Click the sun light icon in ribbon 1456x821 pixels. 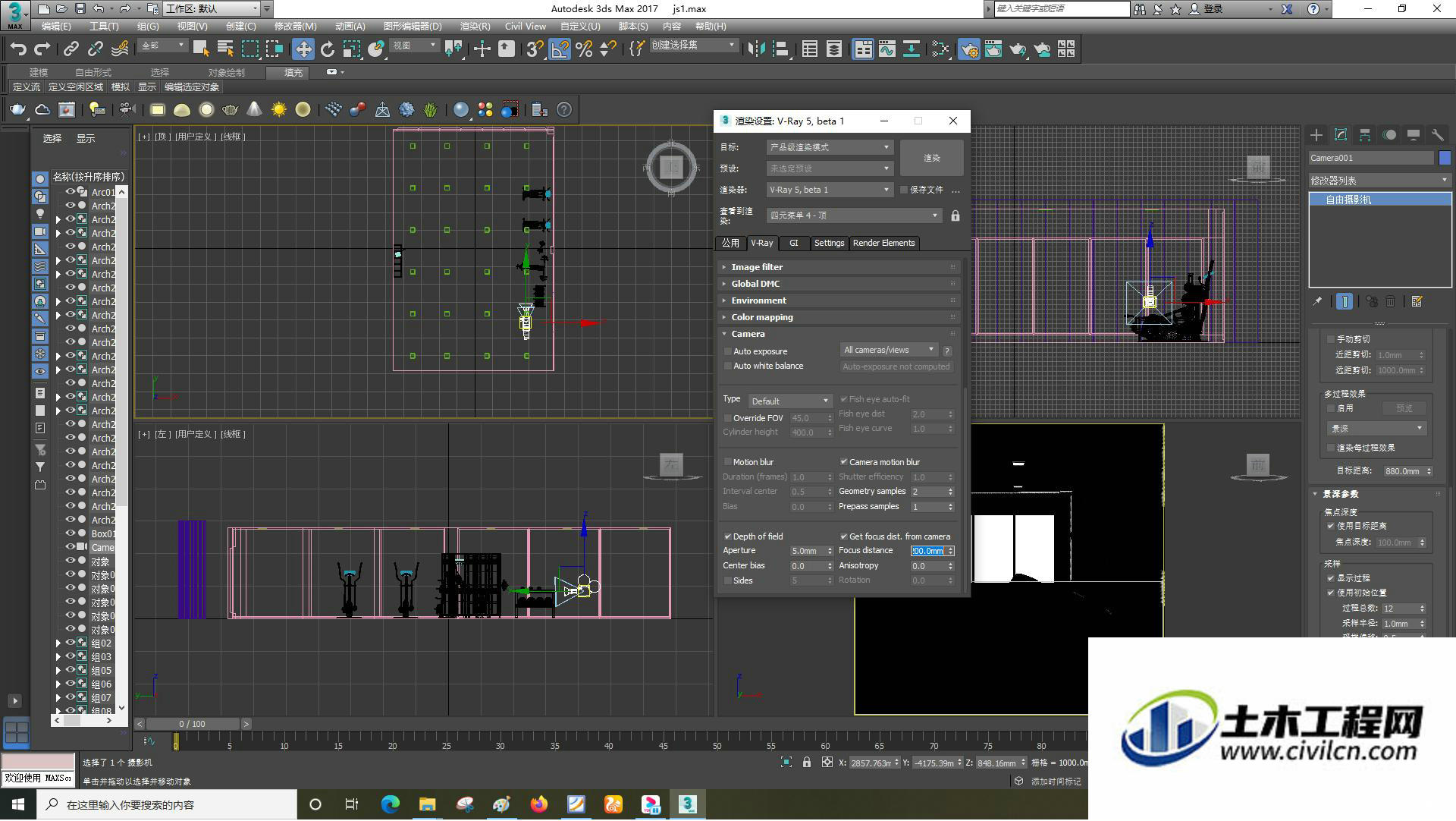click(279, 110)
